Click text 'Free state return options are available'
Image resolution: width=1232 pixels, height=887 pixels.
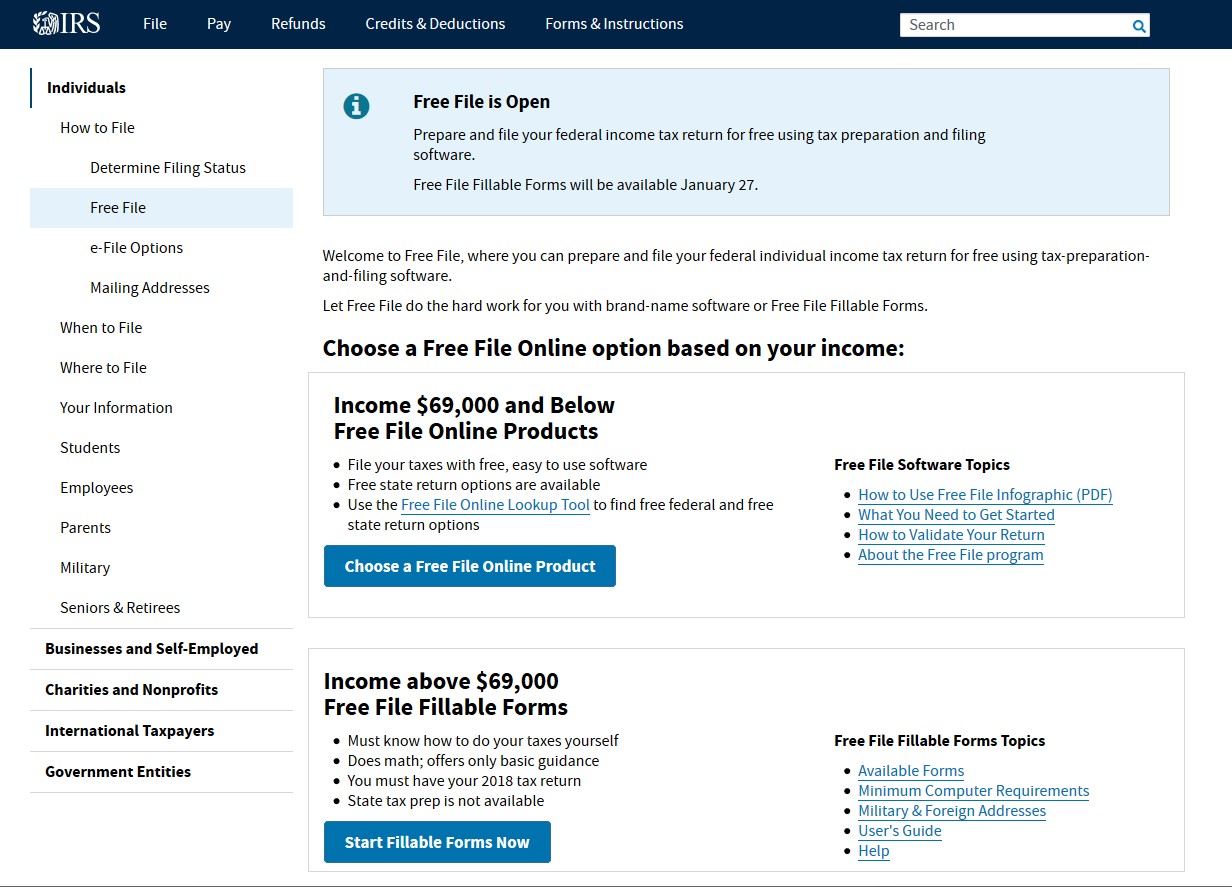coord(474,485)
